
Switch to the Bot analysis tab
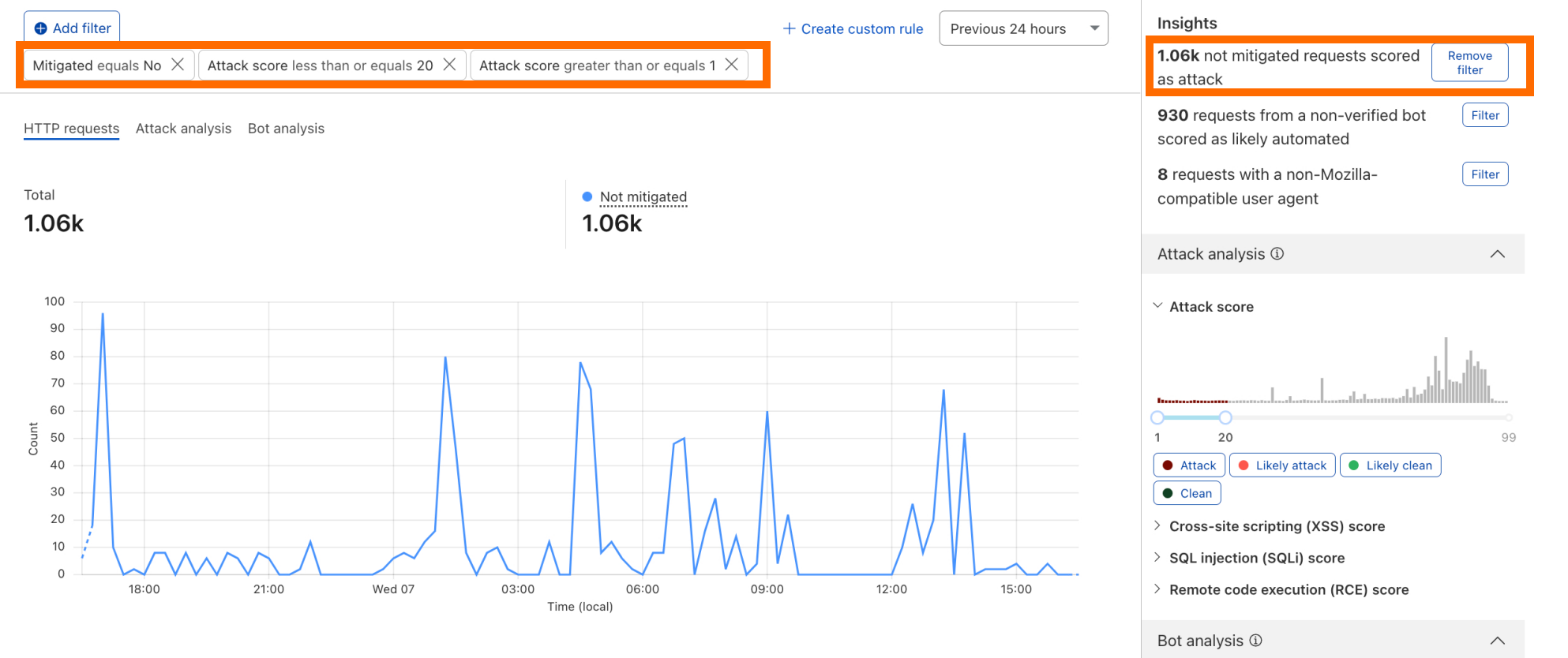pos(286,129)
